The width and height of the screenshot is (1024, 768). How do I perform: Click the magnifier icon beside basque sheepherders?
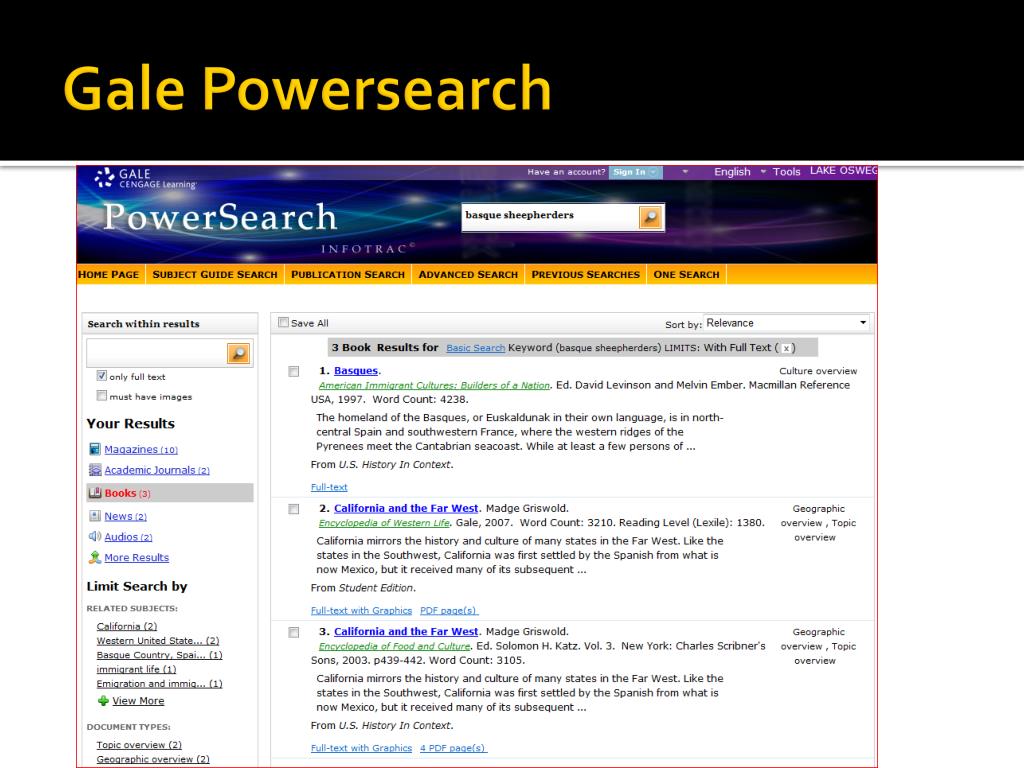click(x=650, y=217)
